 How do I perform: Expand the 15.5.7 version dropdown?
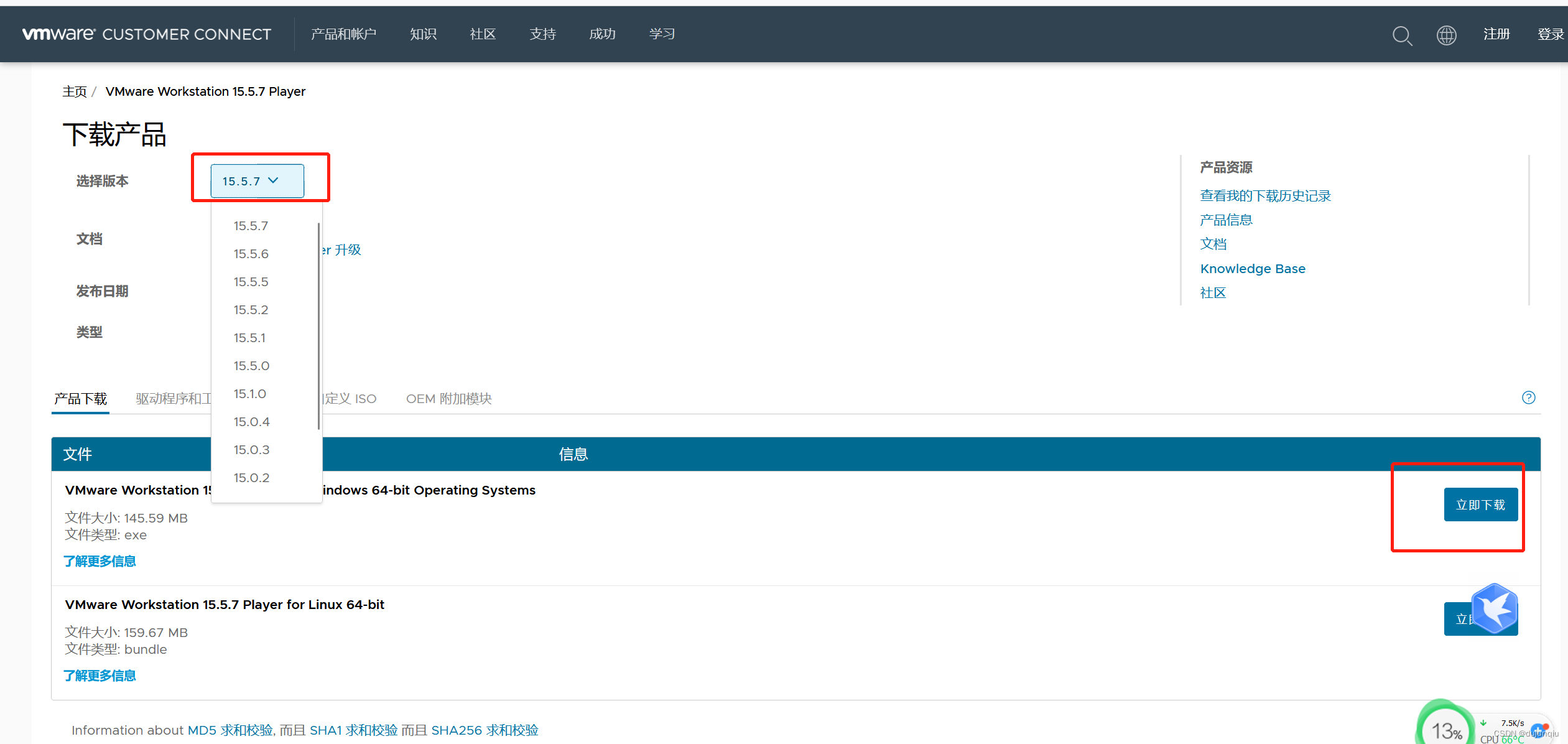[257, 181]
